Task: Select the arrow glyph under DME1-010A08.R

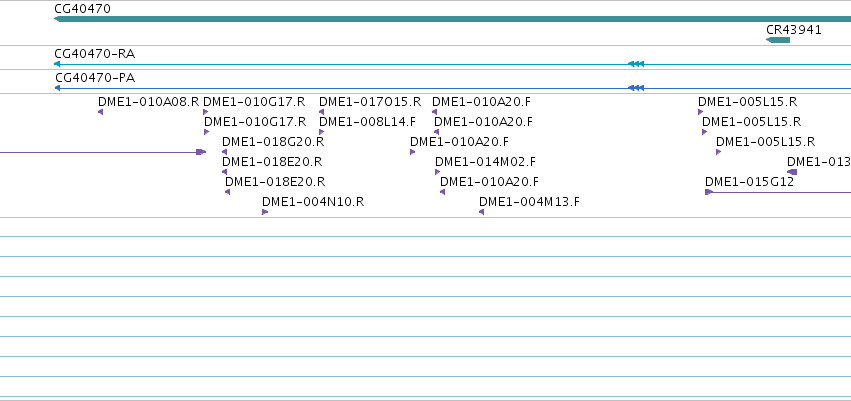Action: 100,112
